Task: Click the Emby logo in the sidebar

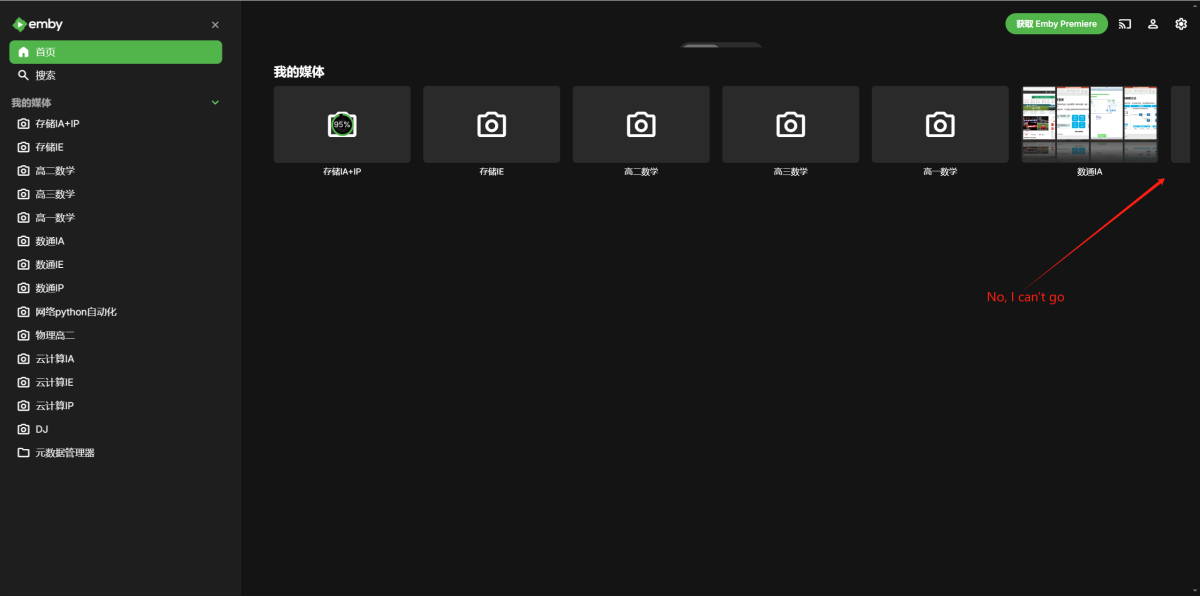Action: pyautogui.click(x=37, y=24)
